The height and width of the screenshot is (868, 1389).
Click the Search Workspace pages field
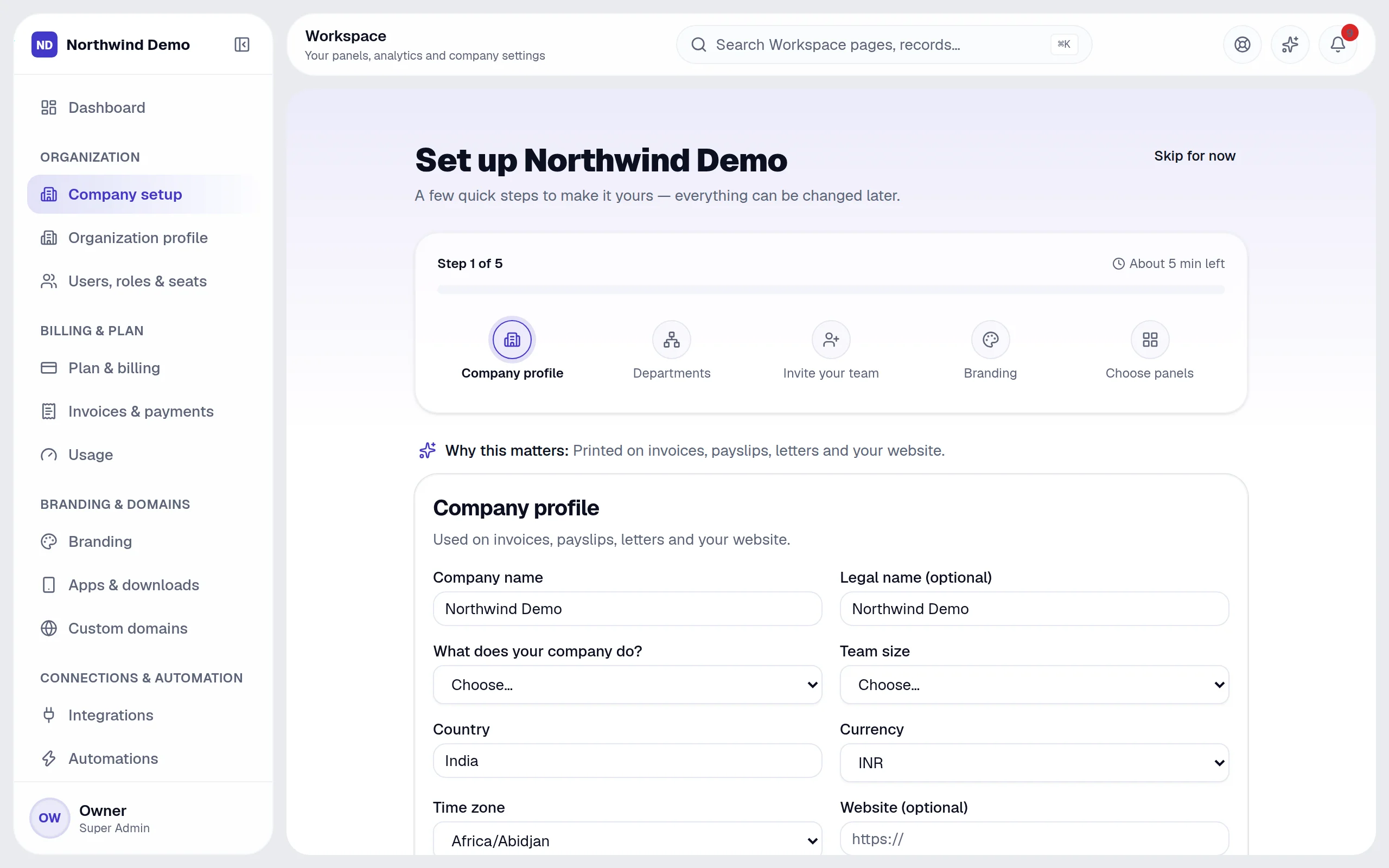(x=884, y=44)
